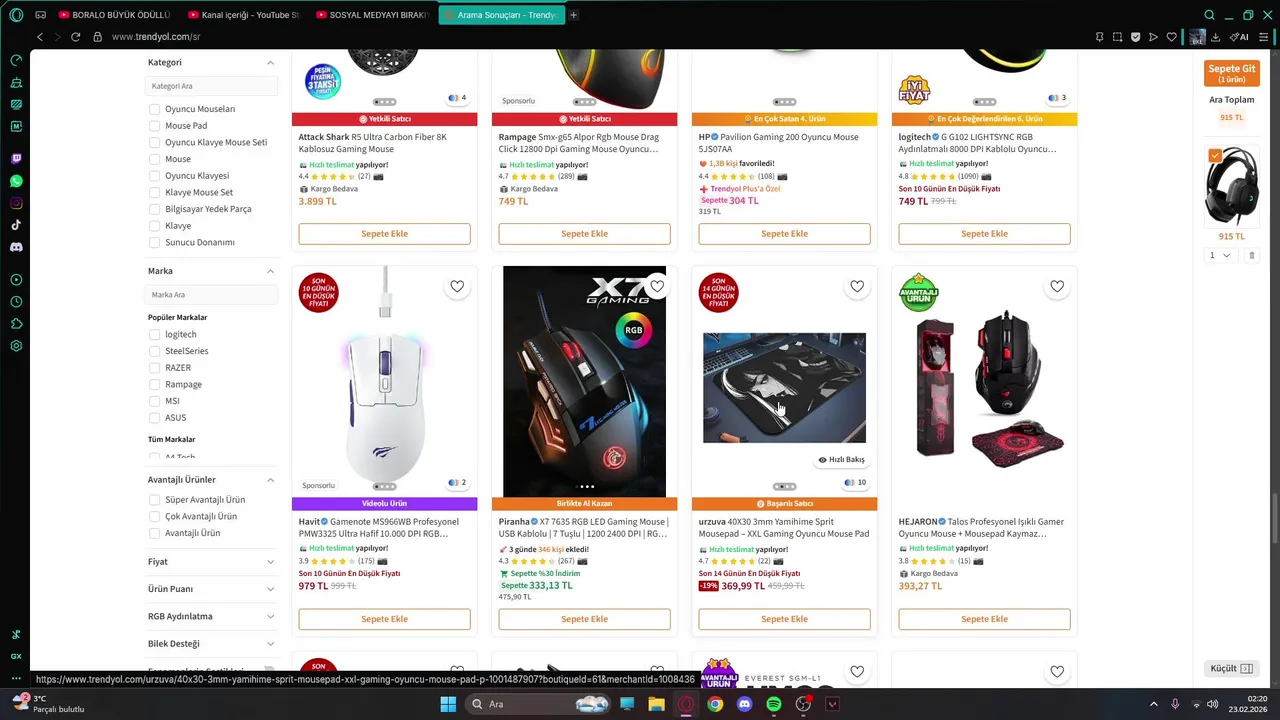Open Twitch panel in sidebar
This screenshot has width=1280, height=720.
click(x=16, y=159)
